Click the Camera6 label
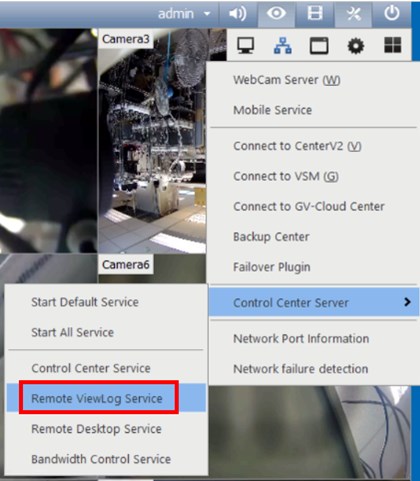The width and height of the screenshot is (420, 481). 126,265
